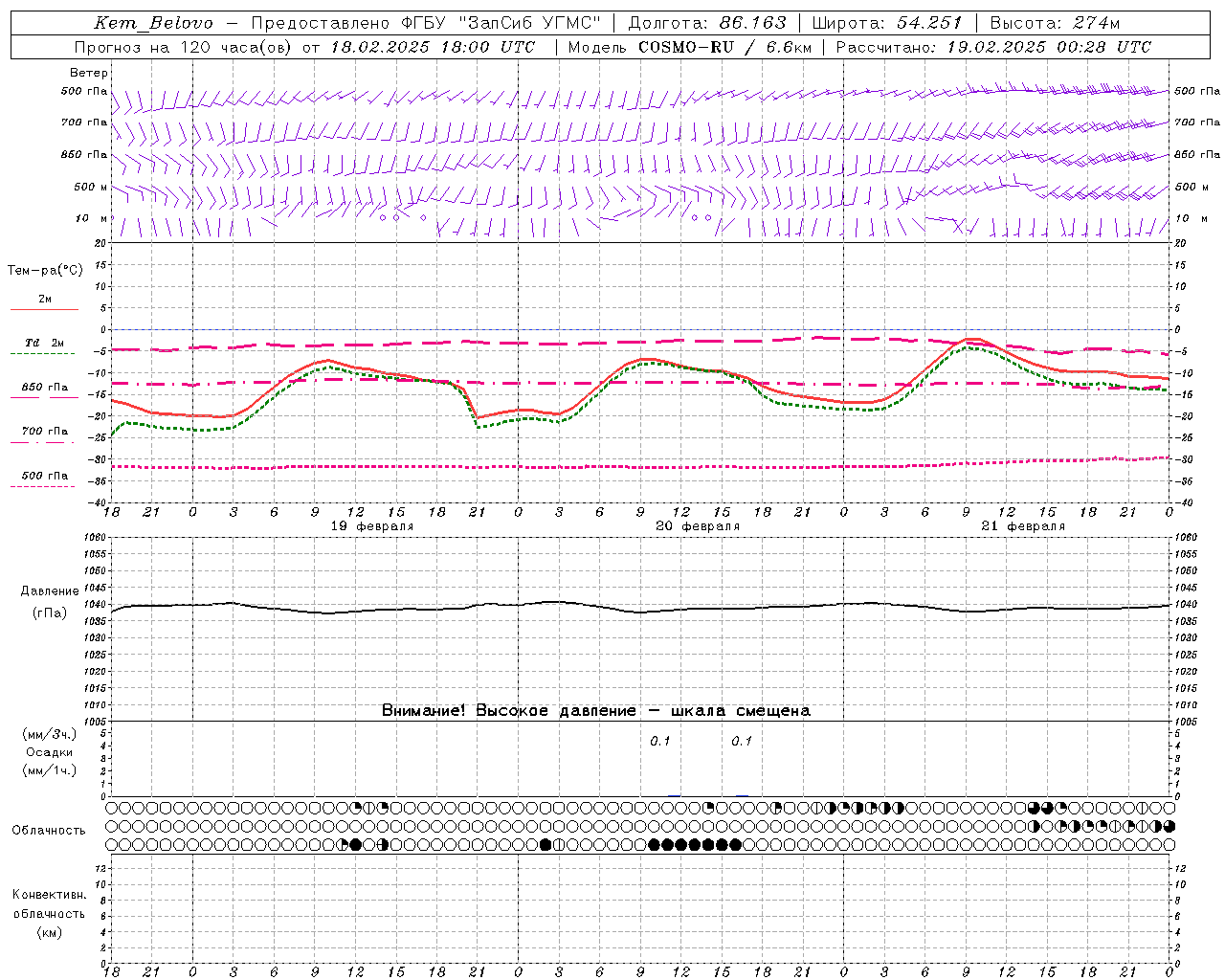Click the station name Kem_Belovo in header
This screenshot has height=980, width=1225.
click(x=154, y=23)
